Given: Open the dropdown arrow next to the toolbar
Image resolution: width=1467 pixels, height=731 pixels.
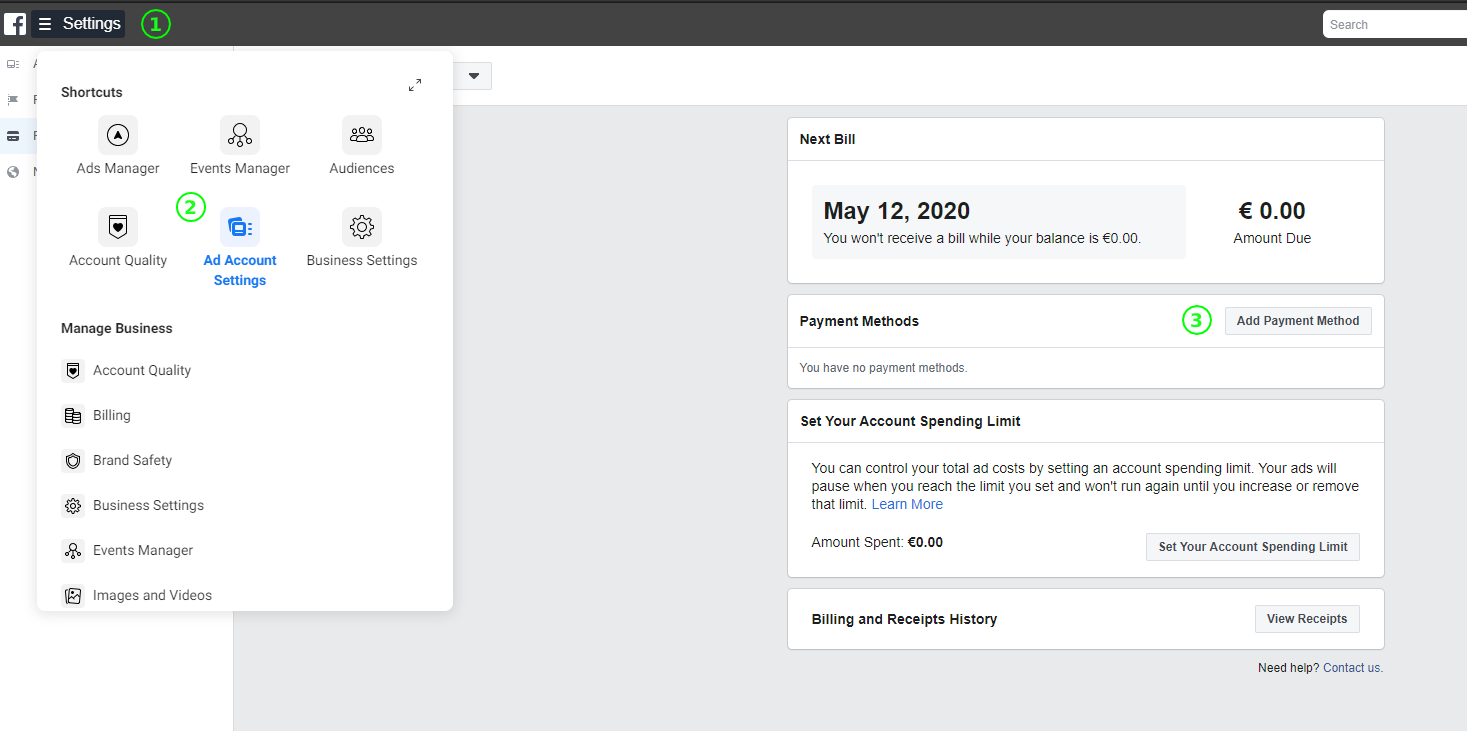Looking at the screenshot, I should 474,75.
